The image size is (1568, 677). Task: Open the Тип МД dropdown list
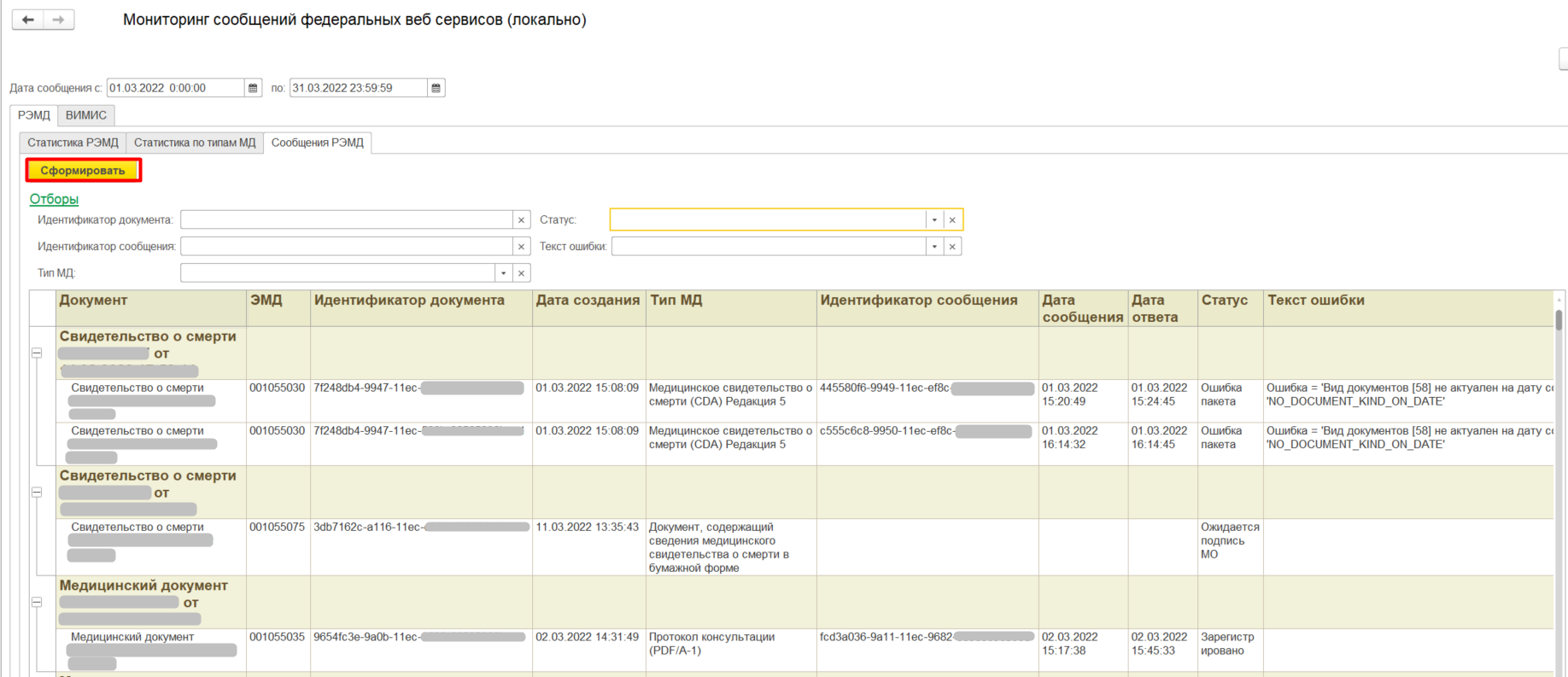(503, 273)
